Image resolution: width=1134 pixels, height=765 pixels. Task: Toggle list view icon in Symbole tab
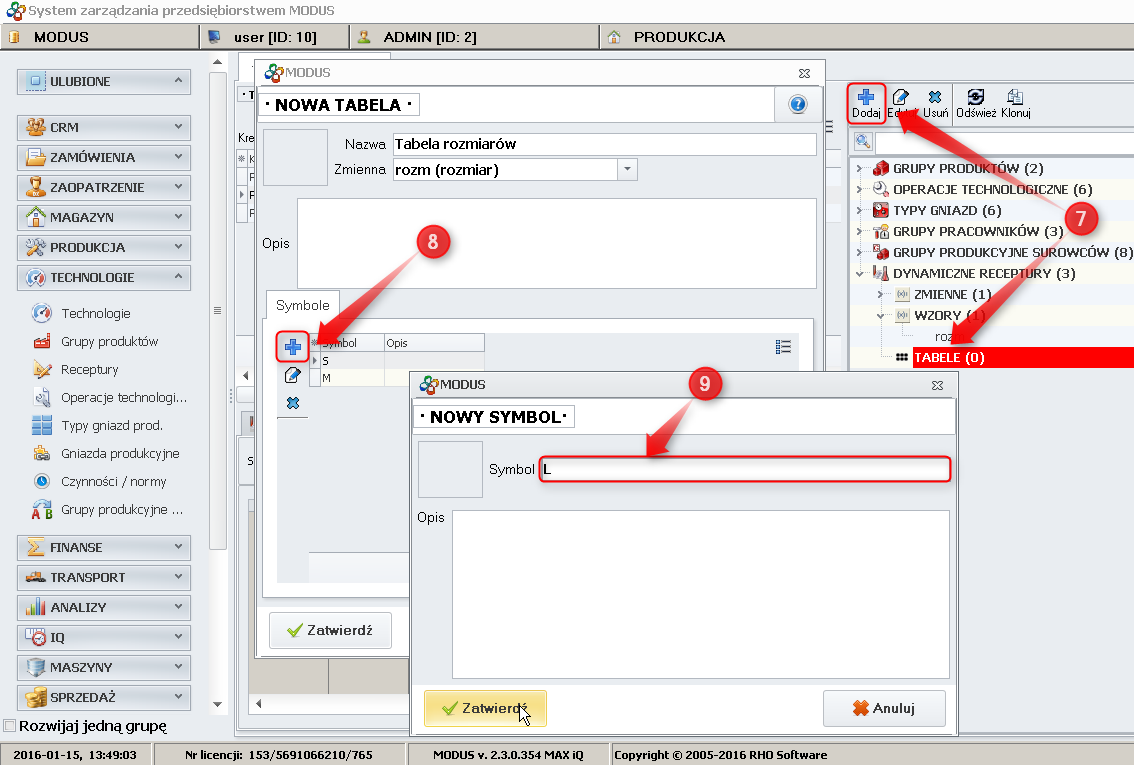[x=783, y=347]
